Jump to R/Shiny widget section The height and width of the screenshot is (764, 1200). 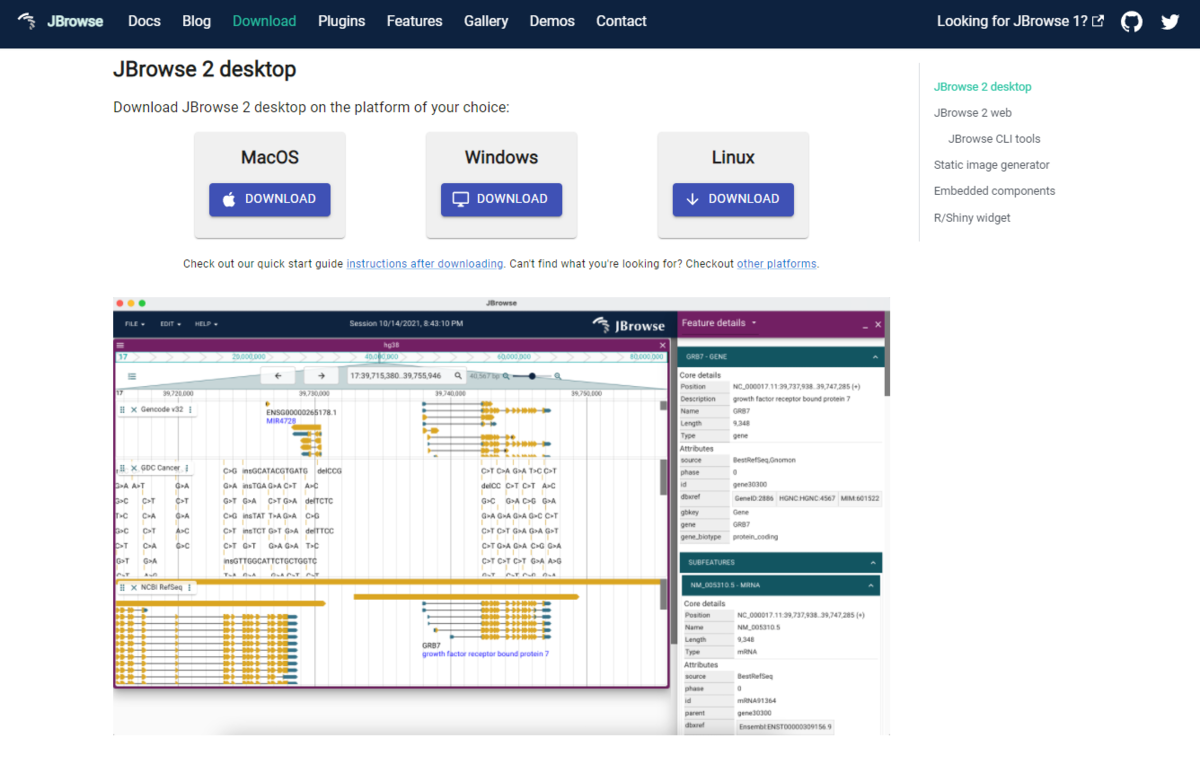tap(972, 217)
